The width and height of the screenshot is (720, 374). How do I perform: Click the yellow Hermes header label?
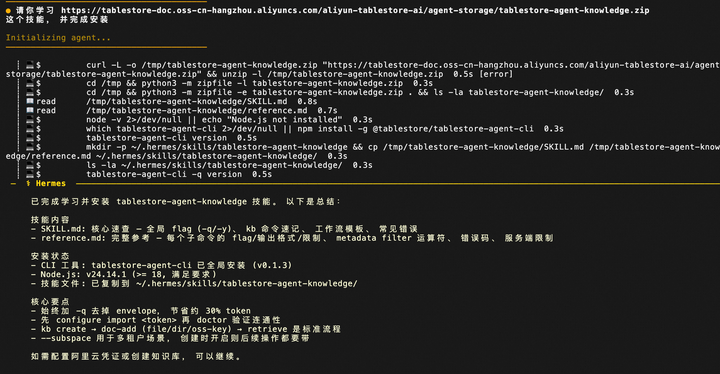[x=51, y=183]
